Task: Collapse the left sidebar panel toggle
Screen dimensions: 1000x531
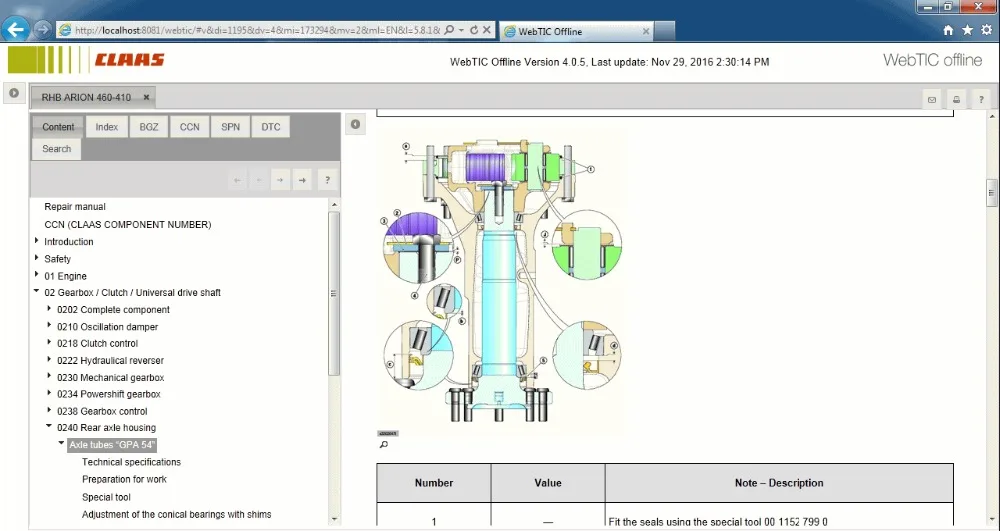Action: (x=14, y=93)
